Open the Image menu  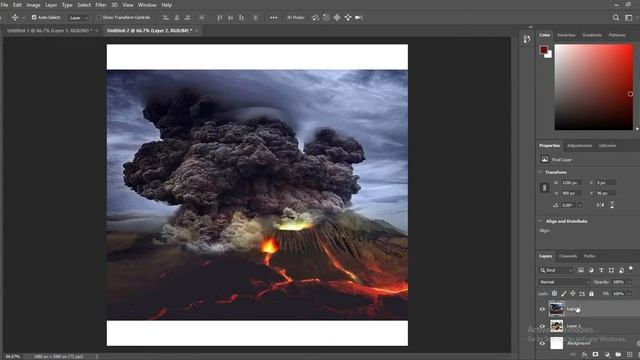pos(33,5)
